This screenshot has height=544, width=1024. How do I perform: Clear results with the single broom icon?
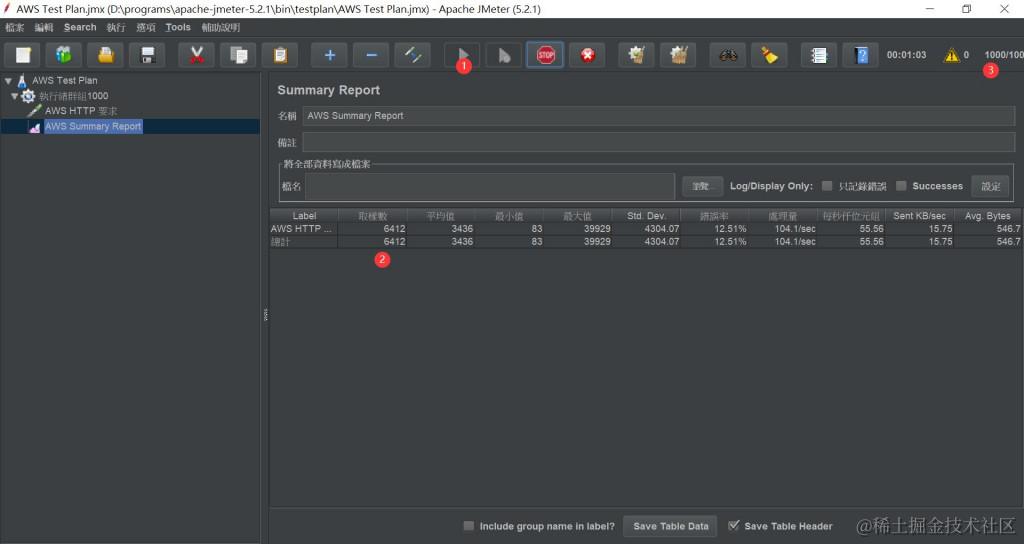(637, 56)
